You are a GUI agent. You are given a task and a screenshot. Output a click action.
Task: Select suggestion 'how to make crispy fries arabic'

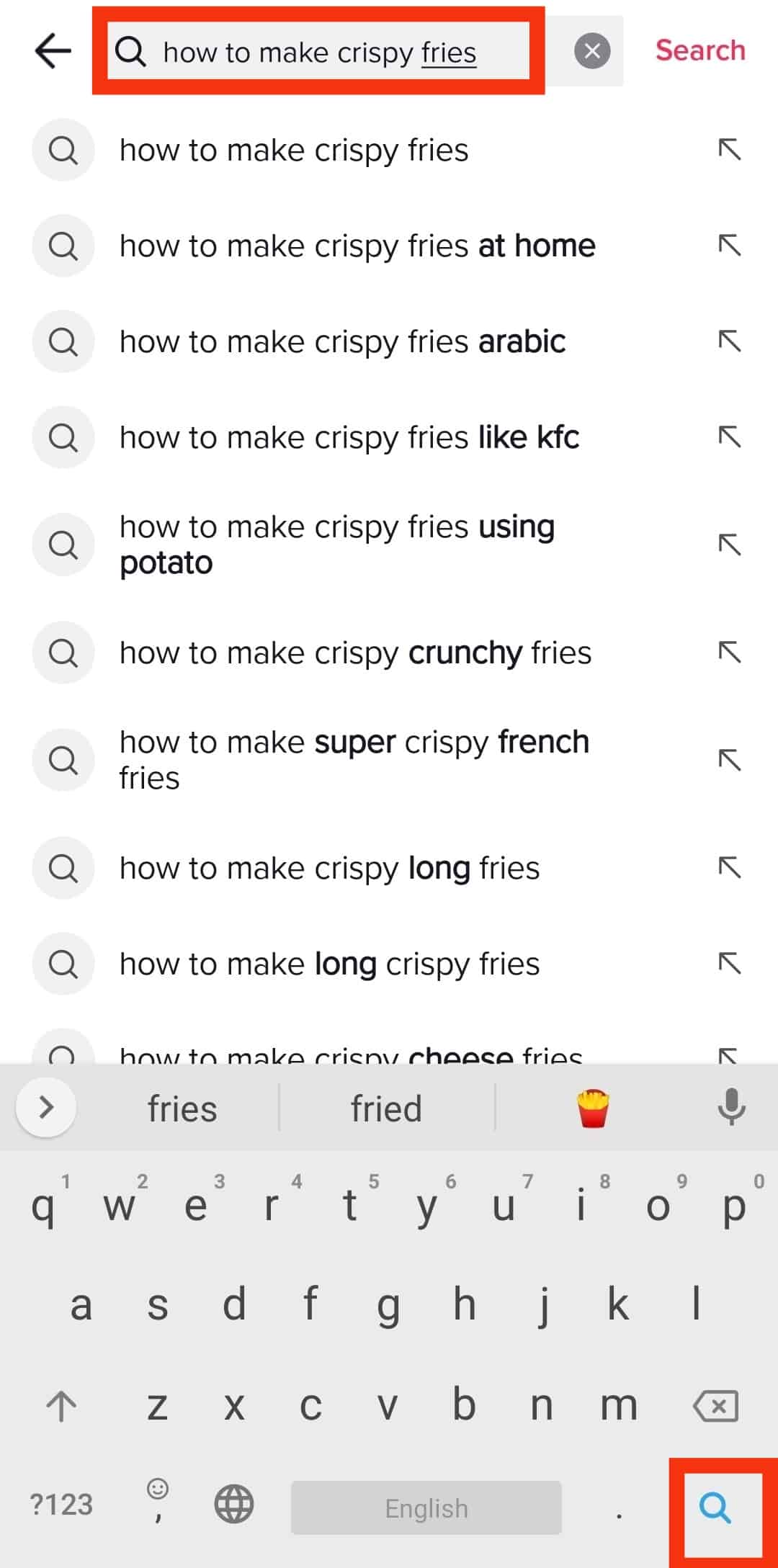pyautogui.click(x=342, y=342)
